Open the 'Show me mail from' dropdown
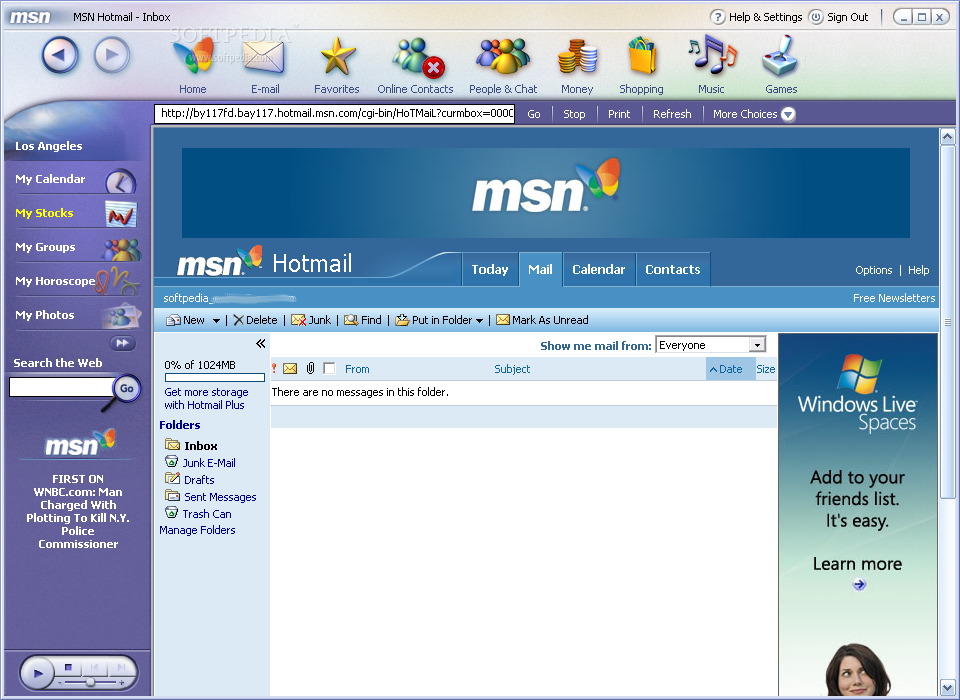The height and width of the screenshot is (700, 960). click(757, 345)
